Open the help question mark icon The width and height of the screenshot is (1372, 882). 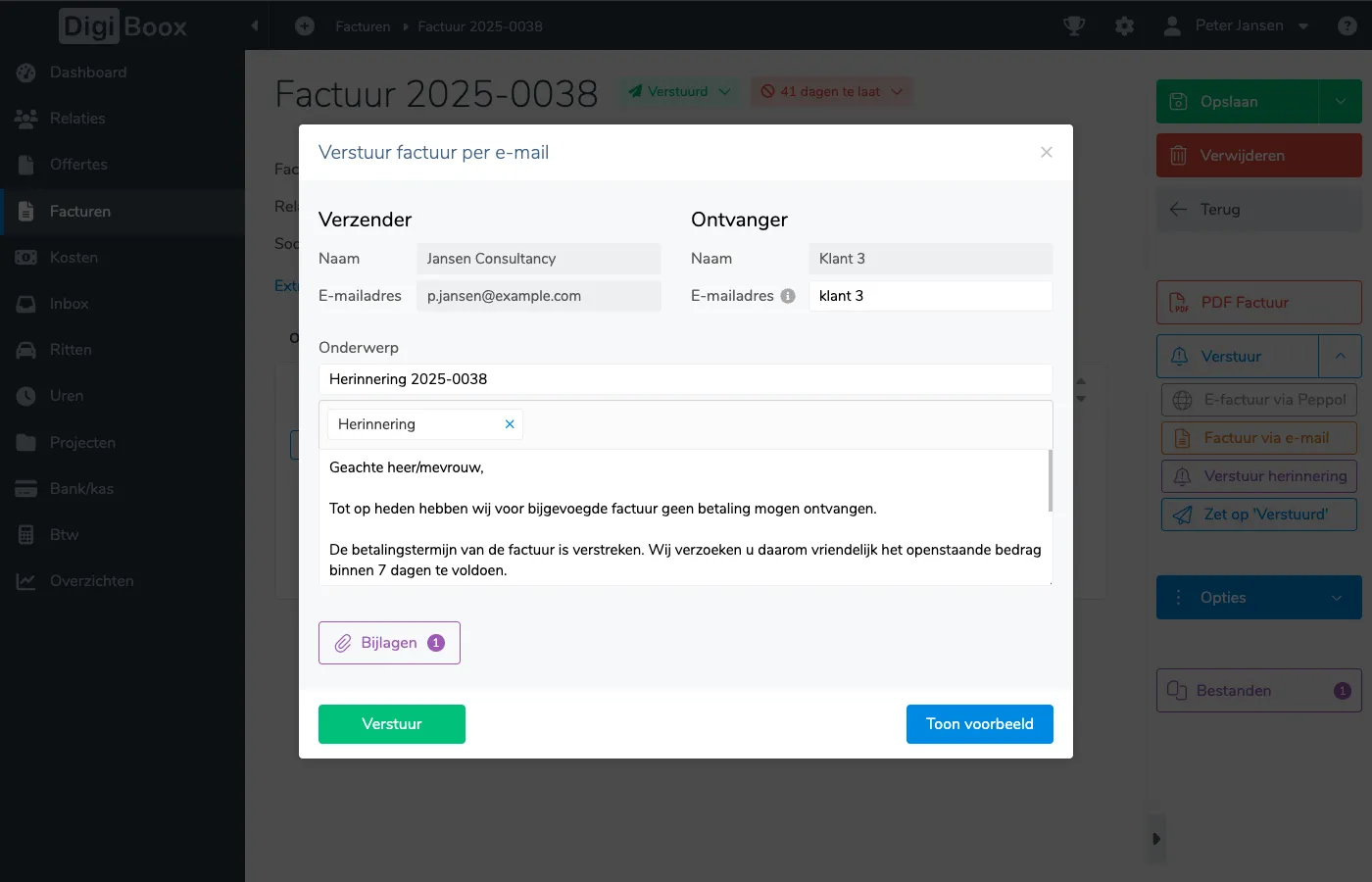[1347, 26]
